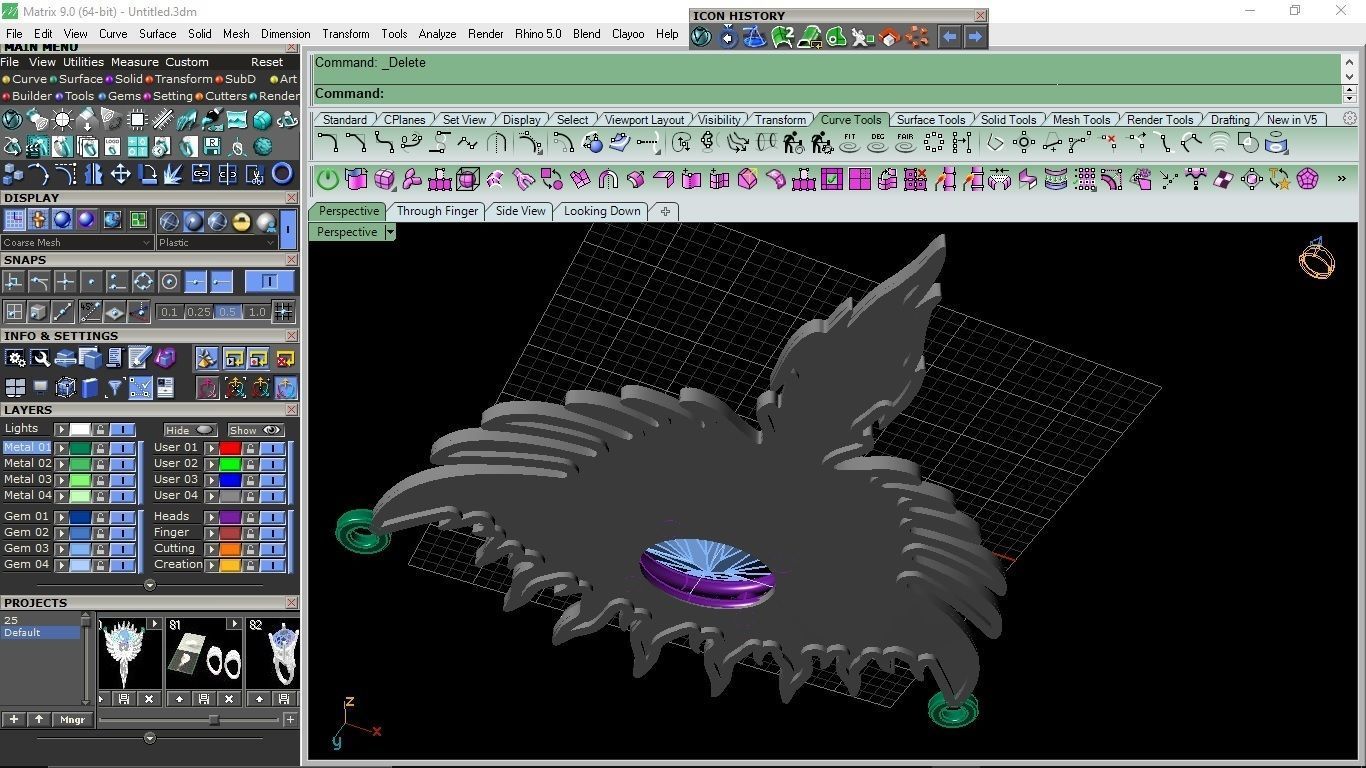This screenshot has height=768, width=1366.
Task: Toggle the Point object snap
Action: coord(91,282)
